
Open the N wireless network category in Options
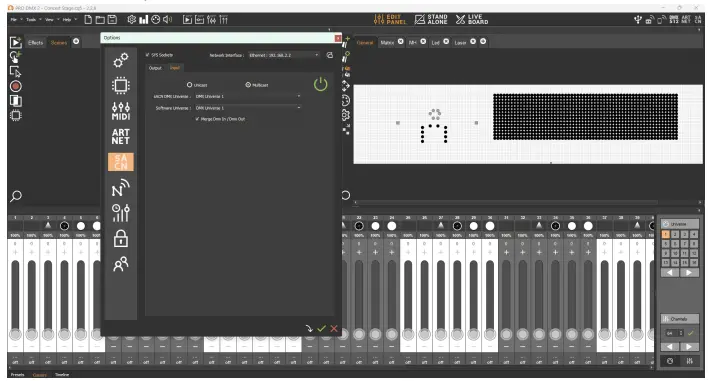[x=120, y=188]
